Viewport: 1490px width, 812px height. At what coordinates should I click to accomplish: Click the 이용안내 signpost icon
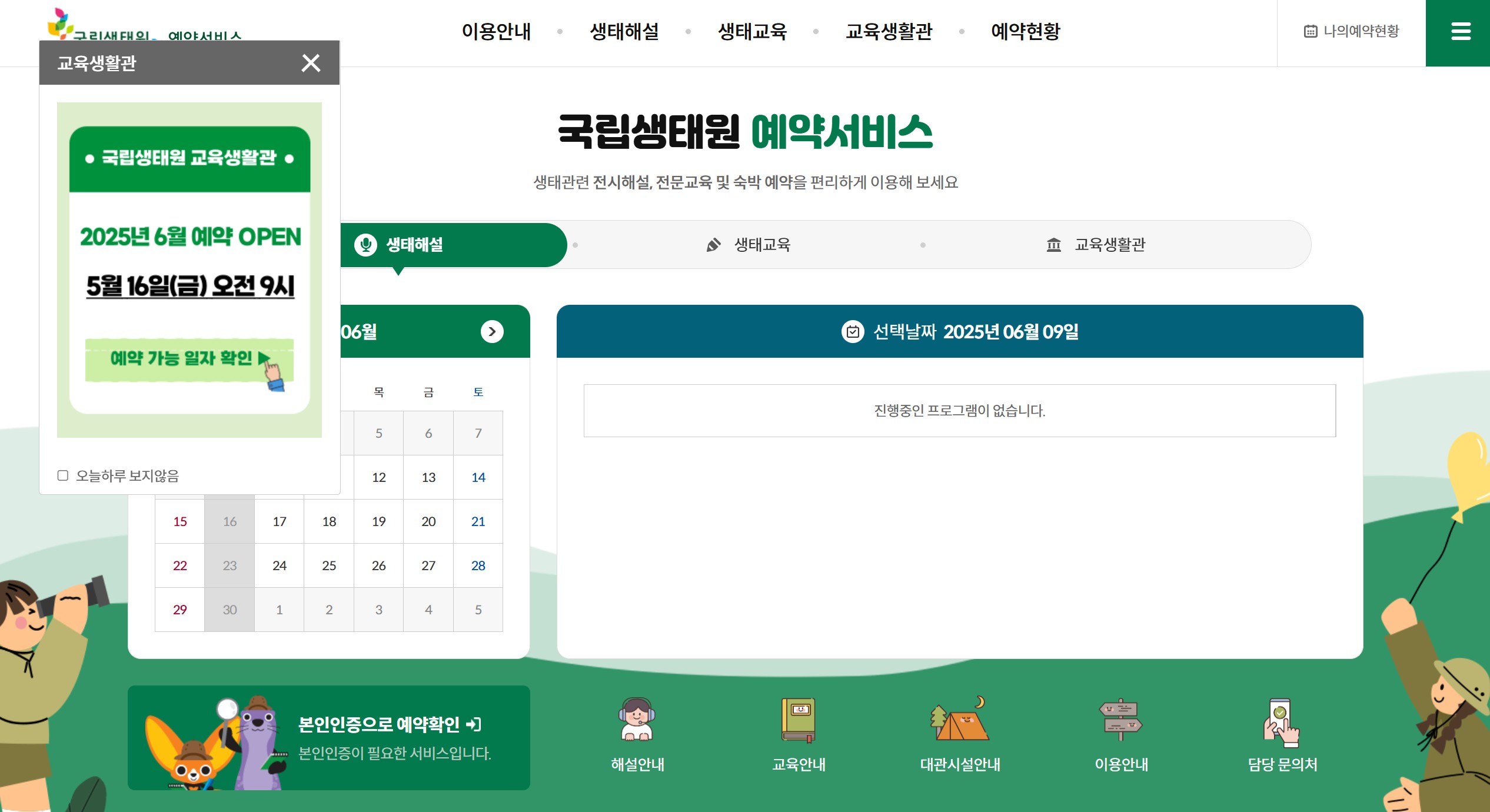click(x=1120, y=720)
